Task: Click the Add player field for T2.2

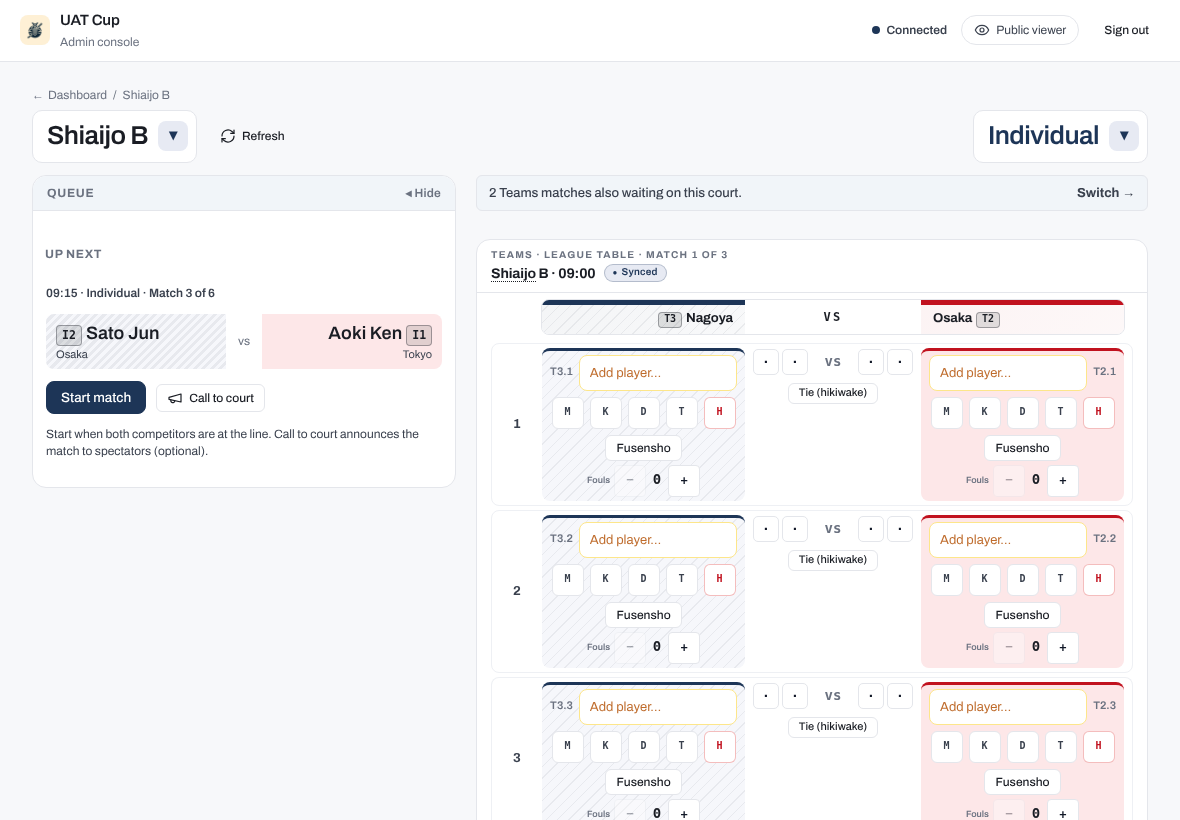Action: point(1008,539)
